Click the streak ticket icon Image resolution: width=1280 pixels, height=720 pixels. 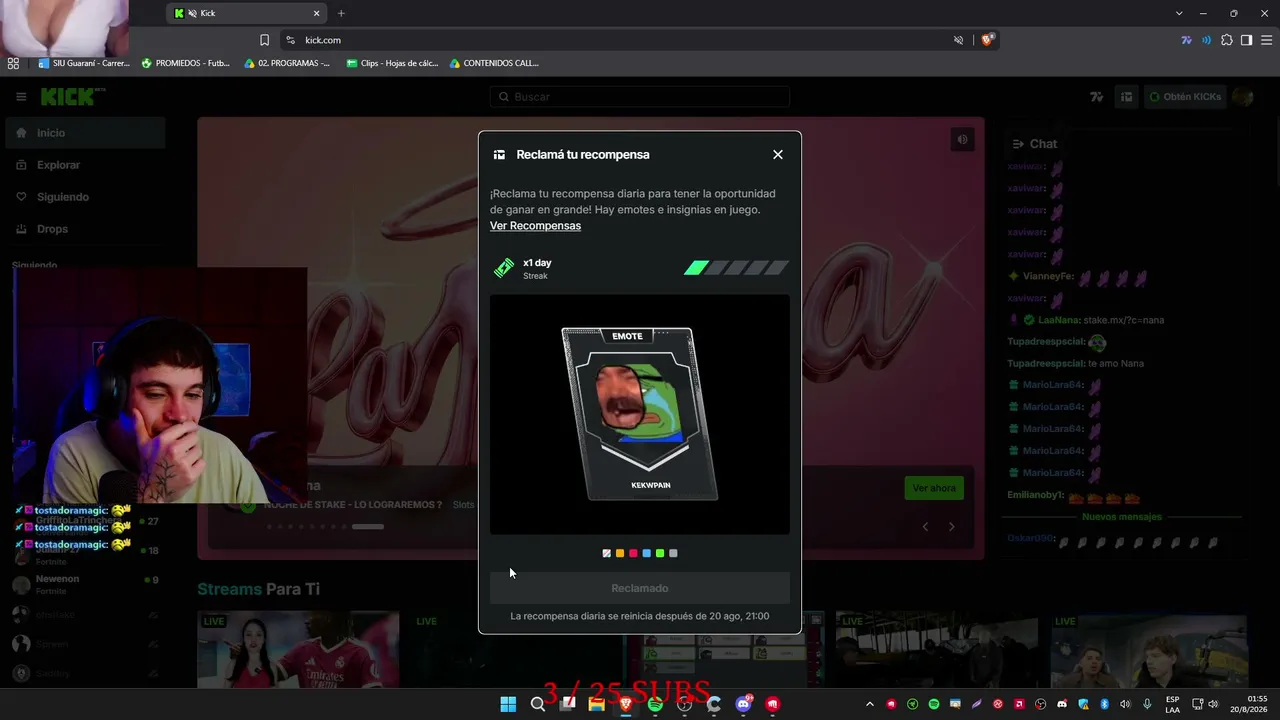point(504,268)
